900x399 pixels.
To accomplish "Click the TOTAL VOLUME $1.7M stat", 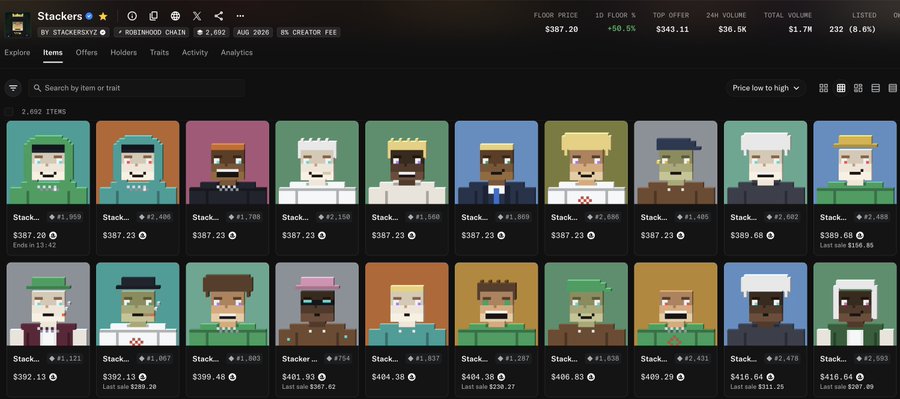I will (x=788, y=22).
